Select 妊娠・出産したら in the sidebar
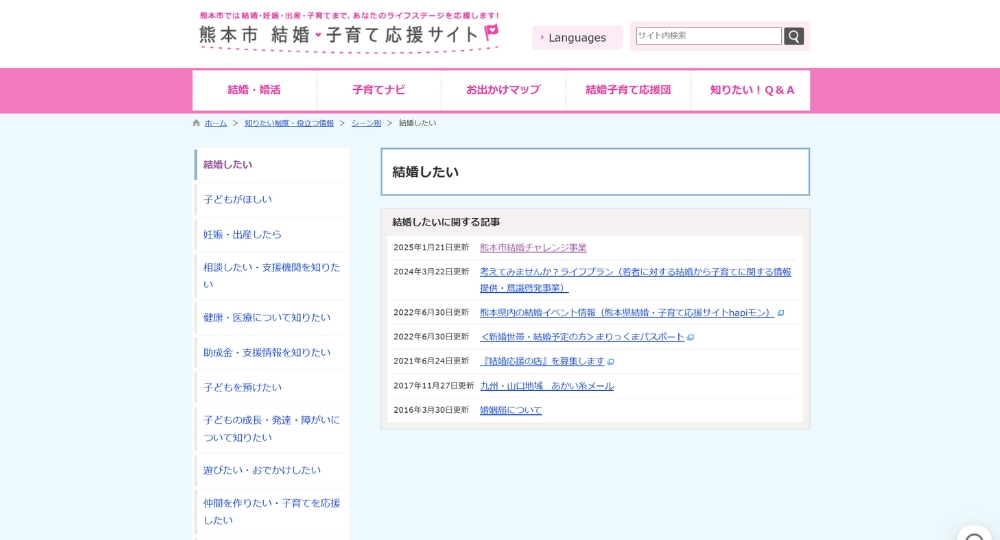This screenshot has height=540, width=1000. [x=272, y=235]
